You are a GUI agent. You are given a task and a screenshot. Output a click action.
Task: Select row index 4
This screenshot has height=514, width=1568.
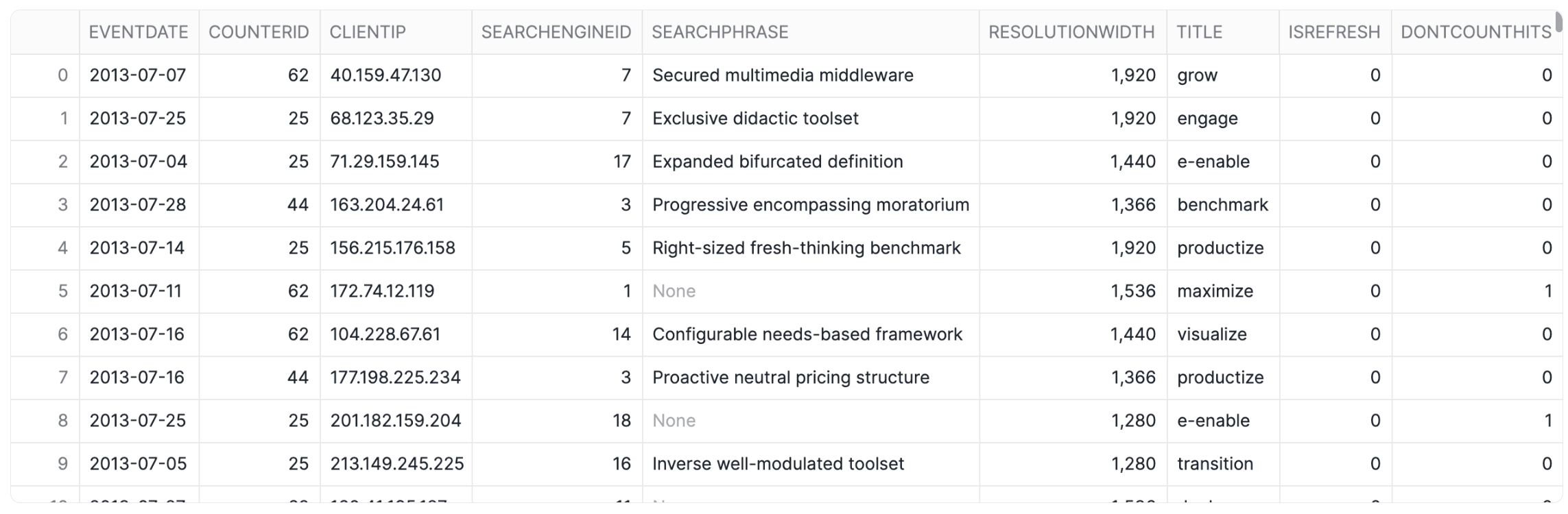click(x=62, y=248)
